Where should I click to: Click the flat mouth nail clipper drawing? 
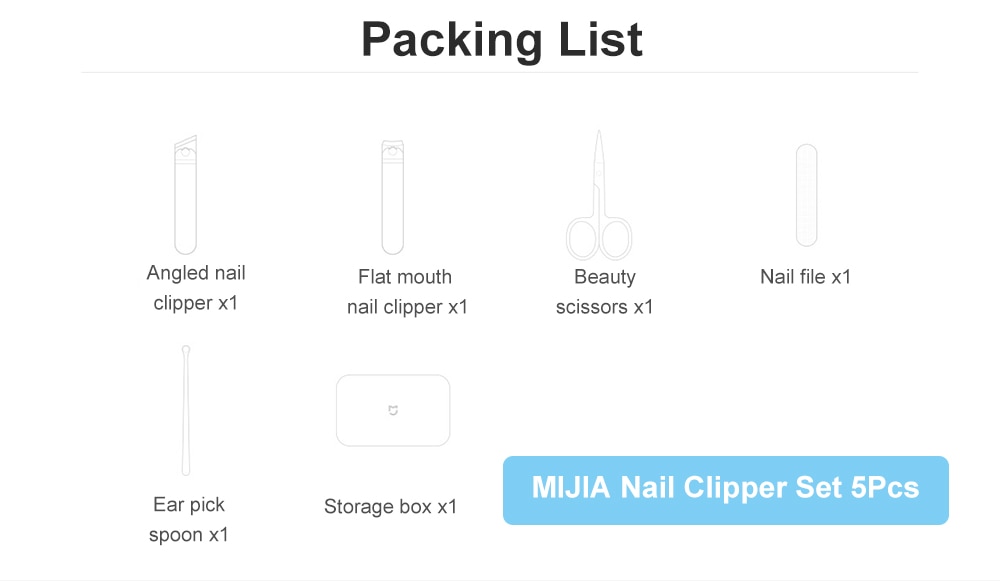click(x=393, y=196)
